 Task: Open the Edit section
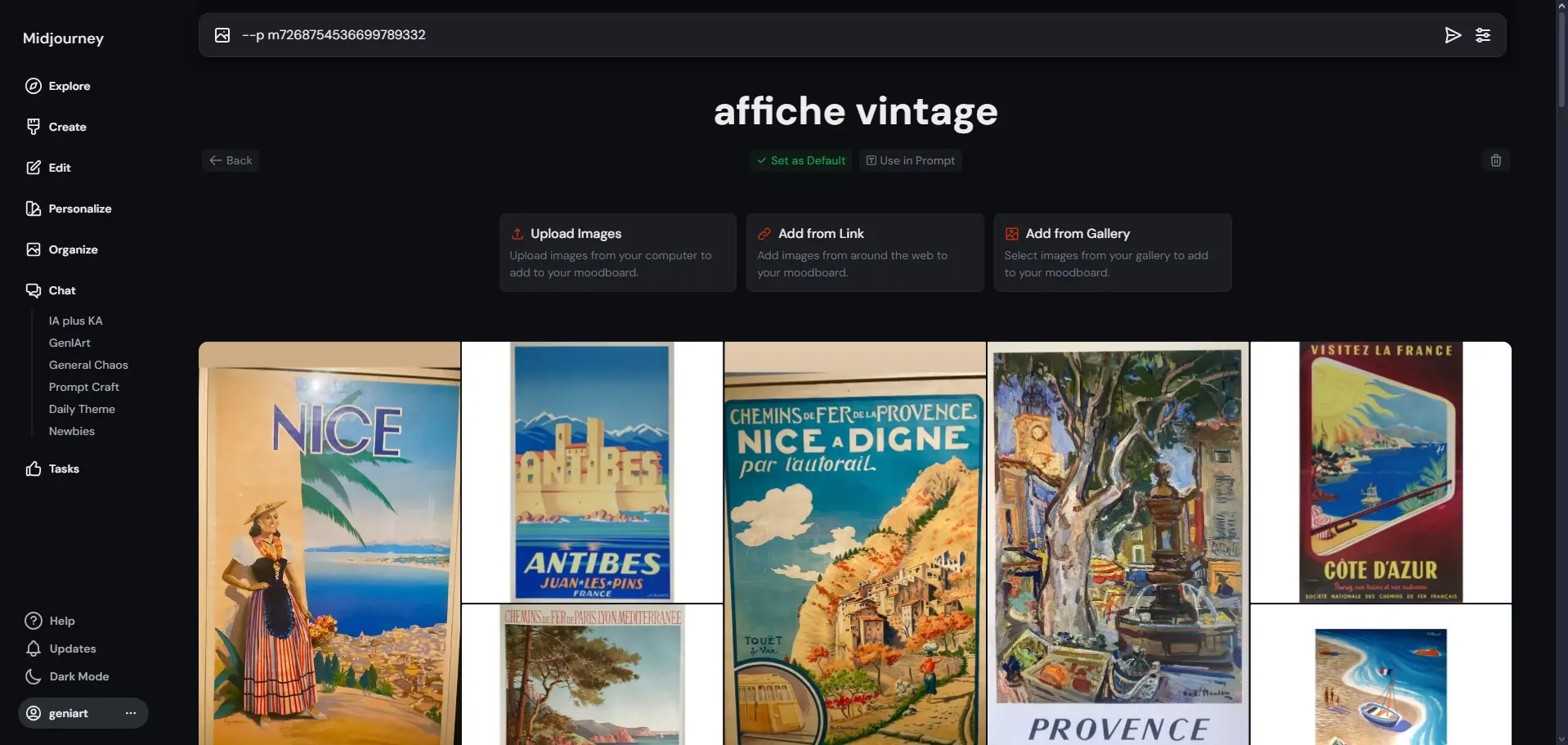pos(48,168)
